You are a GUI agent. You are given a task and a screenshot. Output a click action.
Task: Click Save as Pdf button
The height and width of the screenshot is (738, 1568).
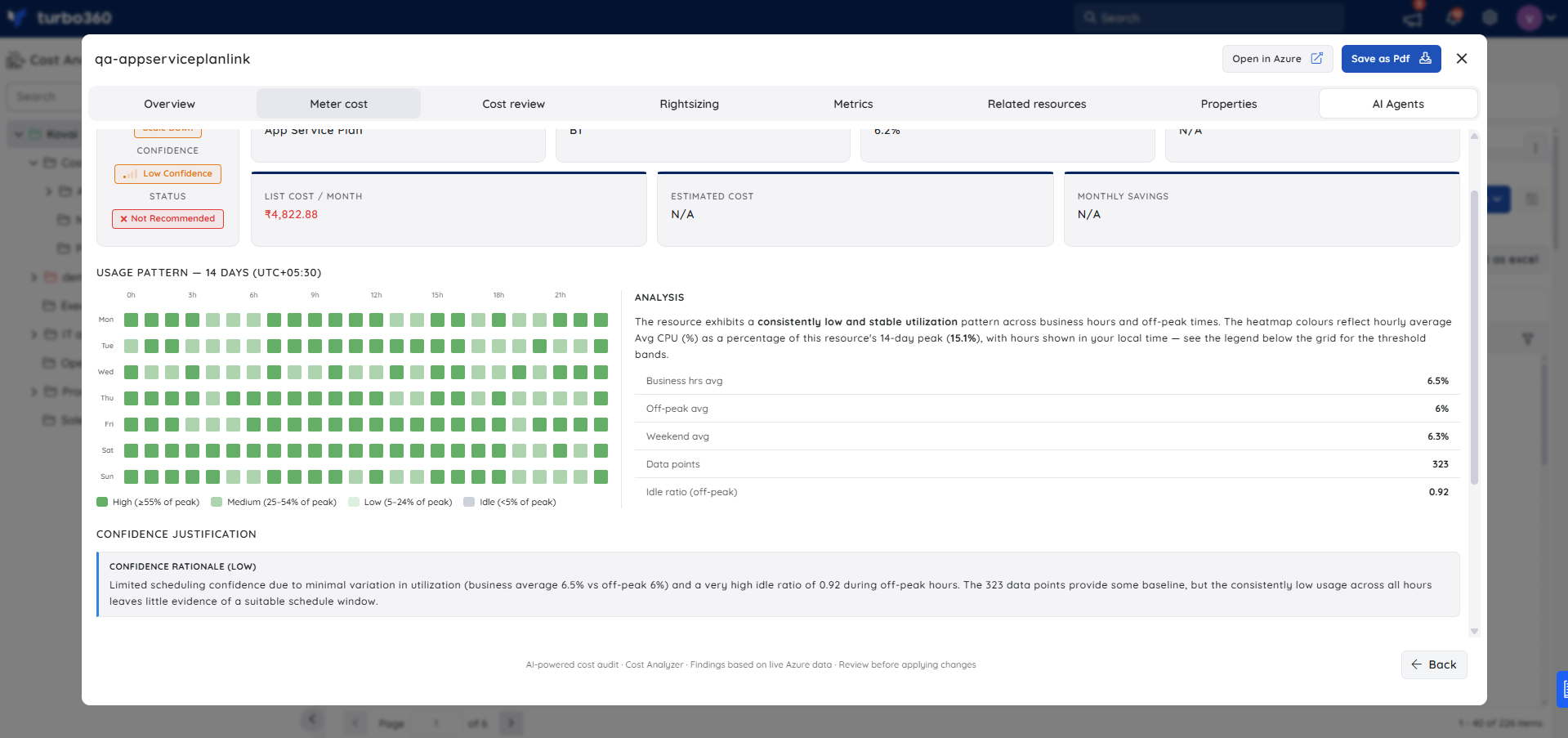pyautogui.click(x=1391, y=59)
